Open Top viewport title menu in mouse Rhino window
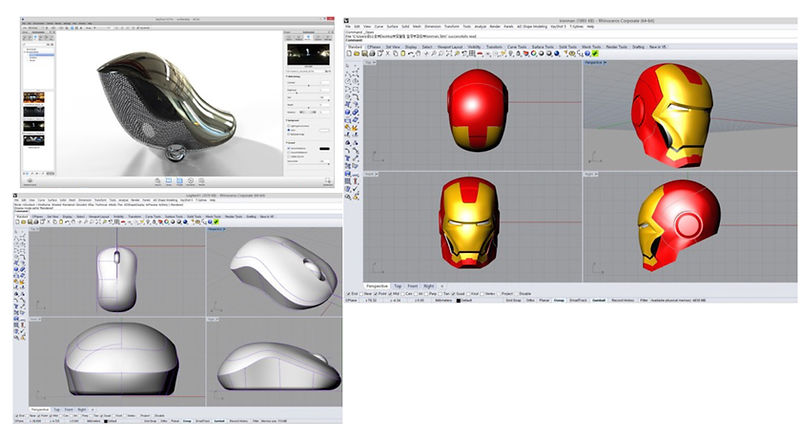This screenshot has width=800, height=439. [35, 229]
